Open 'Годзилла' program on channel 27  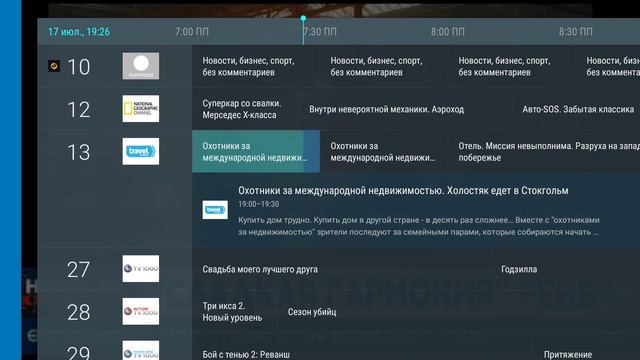[566, 269]
